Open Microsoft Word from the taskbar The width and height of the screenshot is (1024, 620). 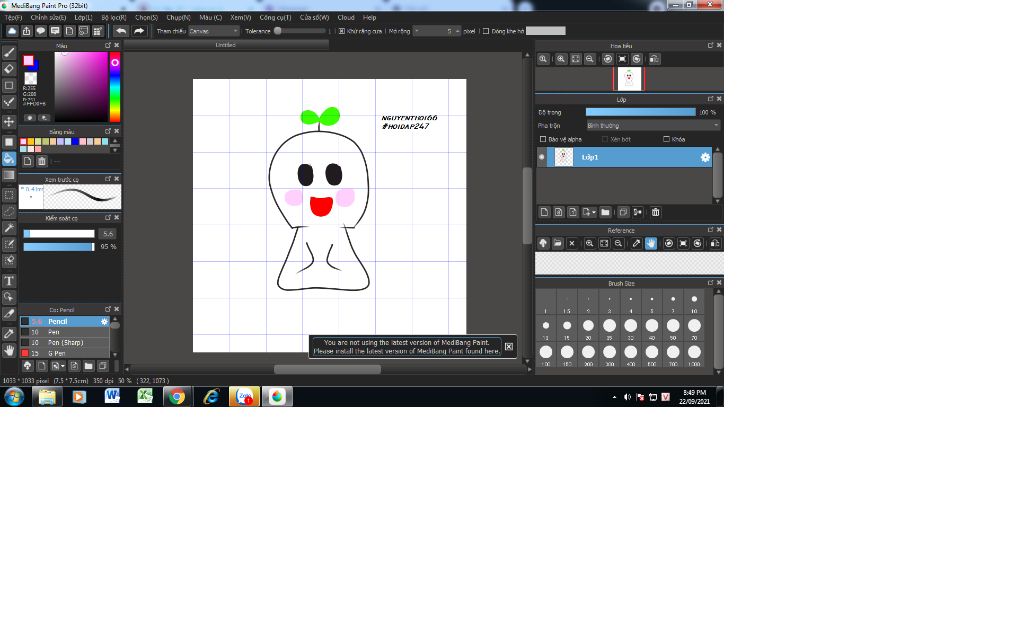point(112,397)
